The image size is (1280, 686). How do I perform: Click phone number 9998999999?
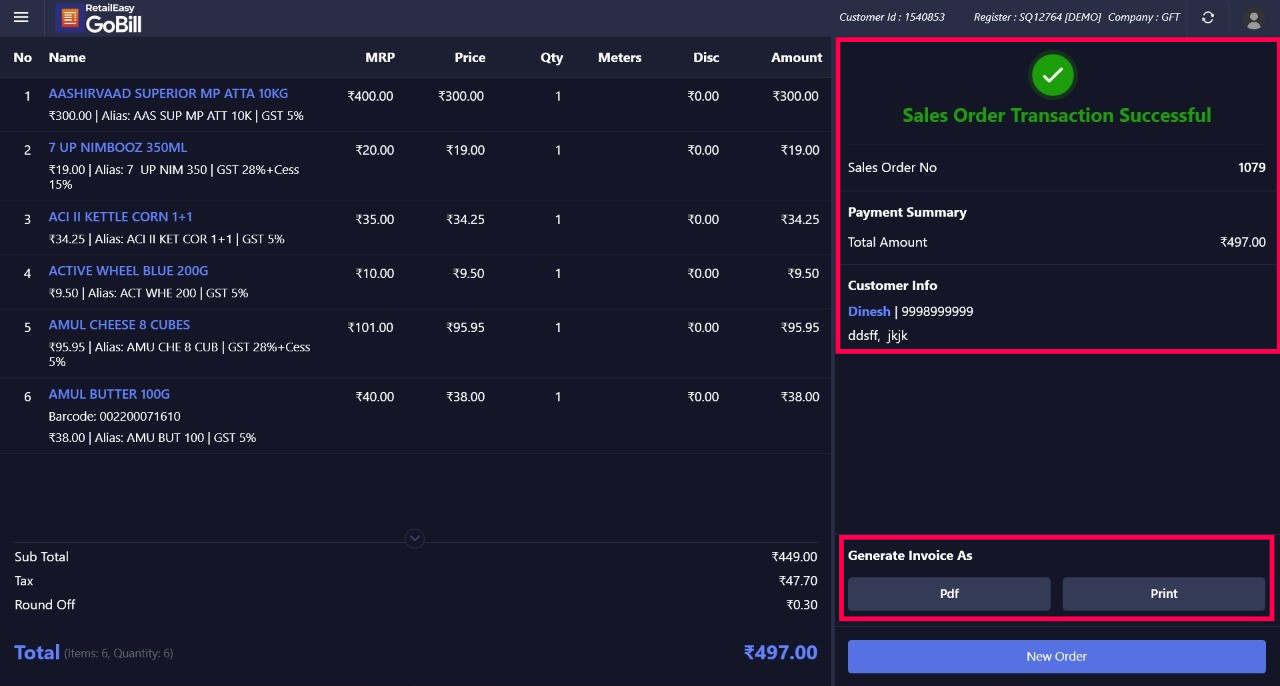pos(937,311)
